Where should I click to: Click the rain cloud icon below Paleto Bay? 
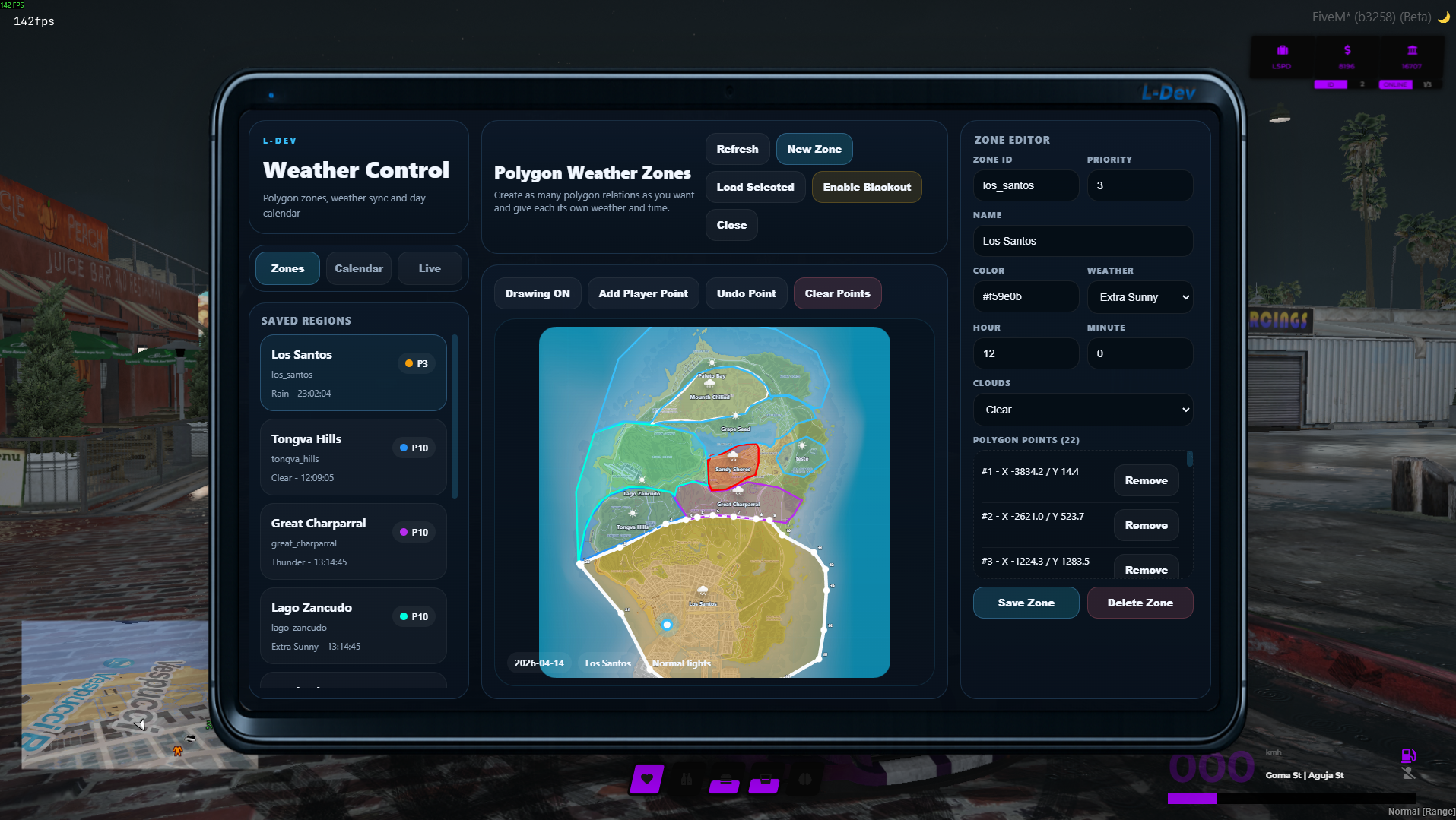click(709, 384)
